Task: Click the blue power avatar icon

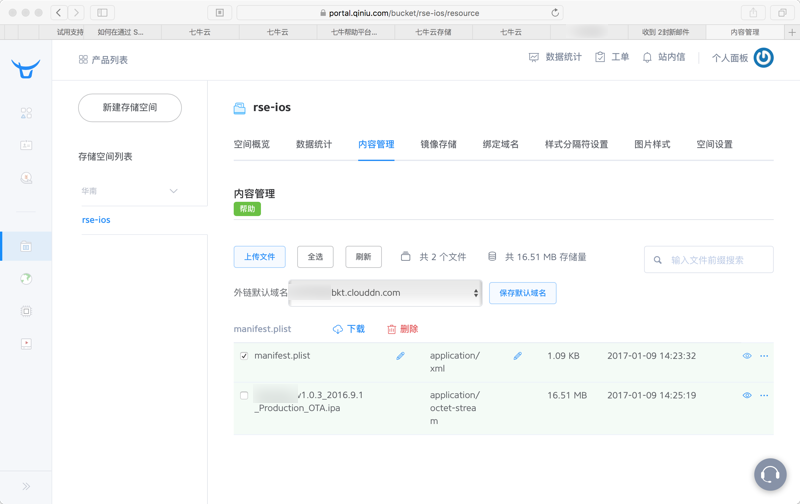Action: pos(764,58)
